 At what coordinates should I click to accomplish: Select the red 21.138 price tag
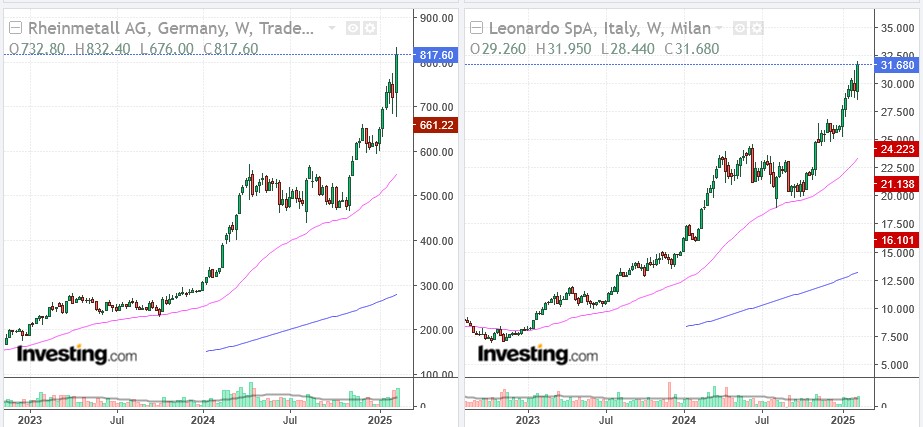[x=893, y=184]
